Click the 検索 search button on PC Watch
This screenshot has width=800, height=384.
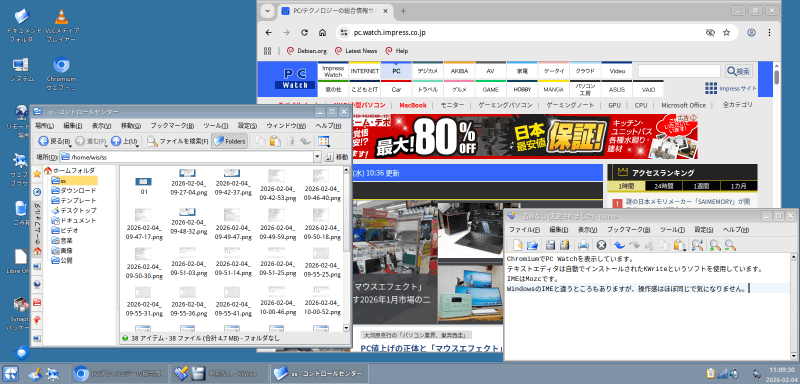click(x=739, y=71)
